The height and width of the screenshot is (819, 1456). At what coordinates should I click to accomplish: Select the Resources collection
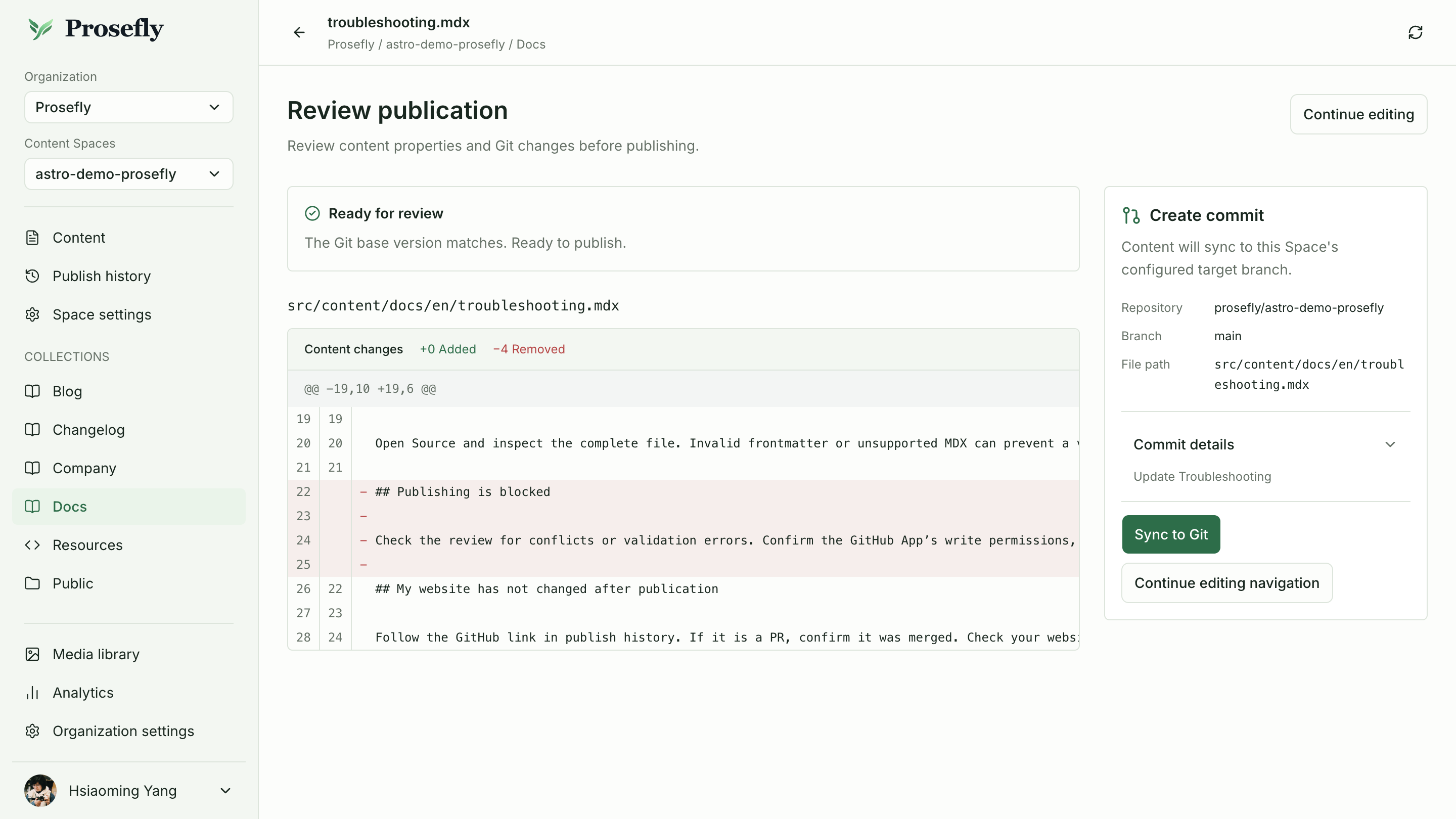pos(129,545)
